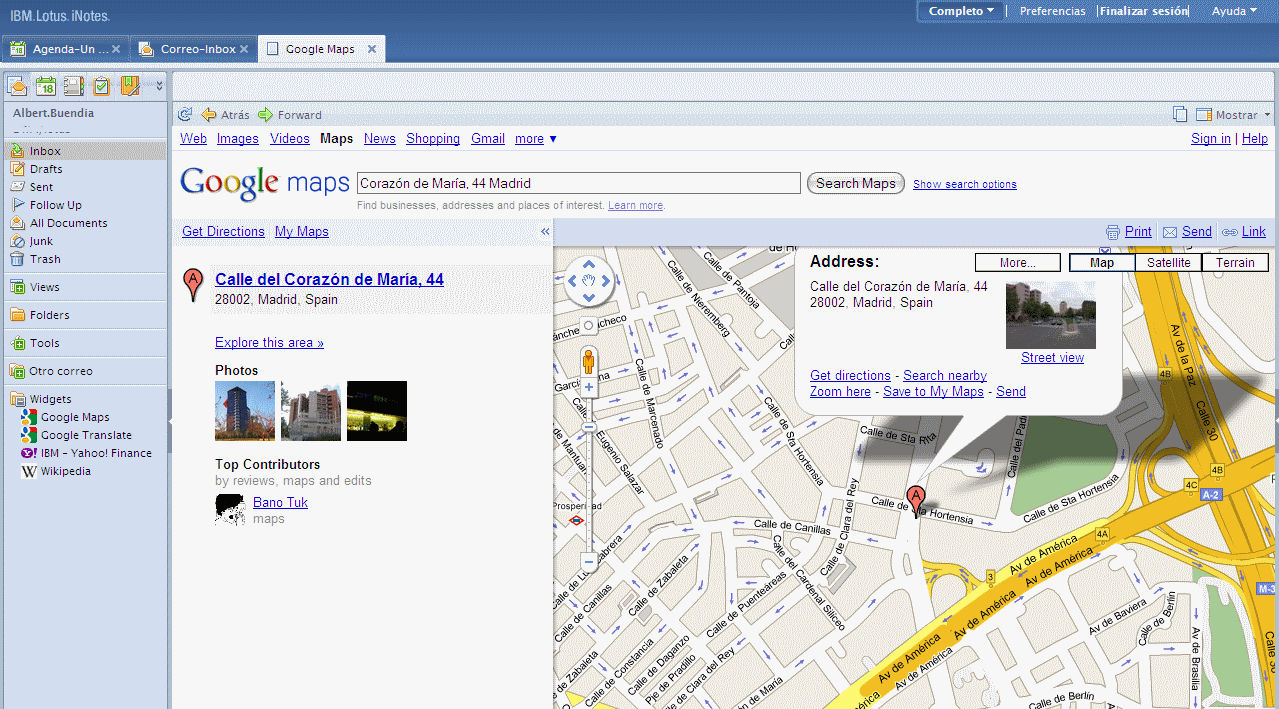Zoom in with the plus button
Screen dimensions: 1279x709
[x=588, y=387]
